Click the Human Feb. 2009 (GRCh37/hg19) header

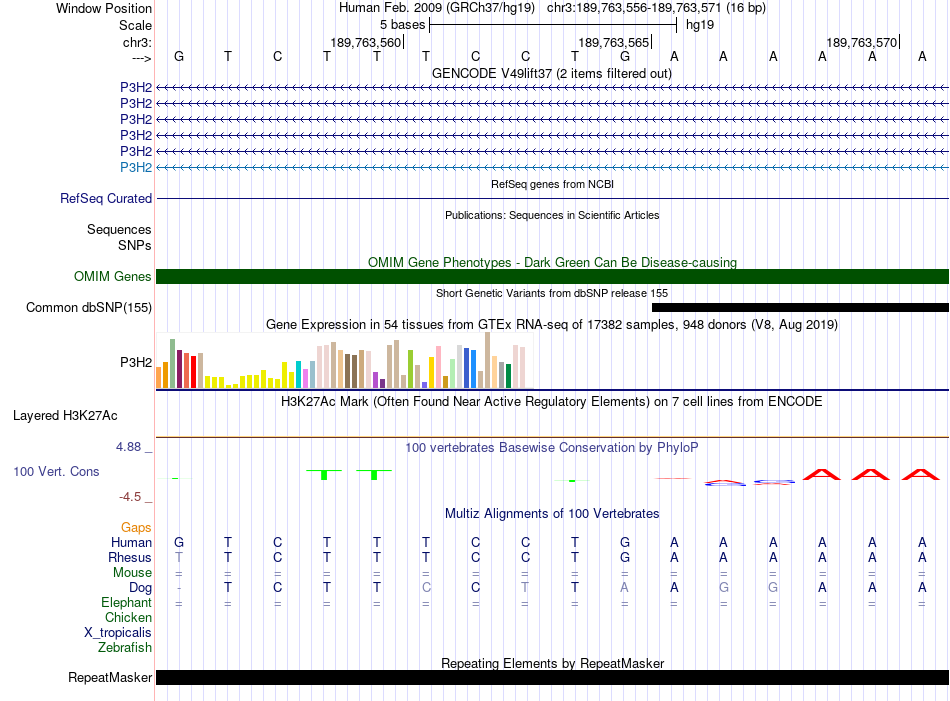[437, 8]
